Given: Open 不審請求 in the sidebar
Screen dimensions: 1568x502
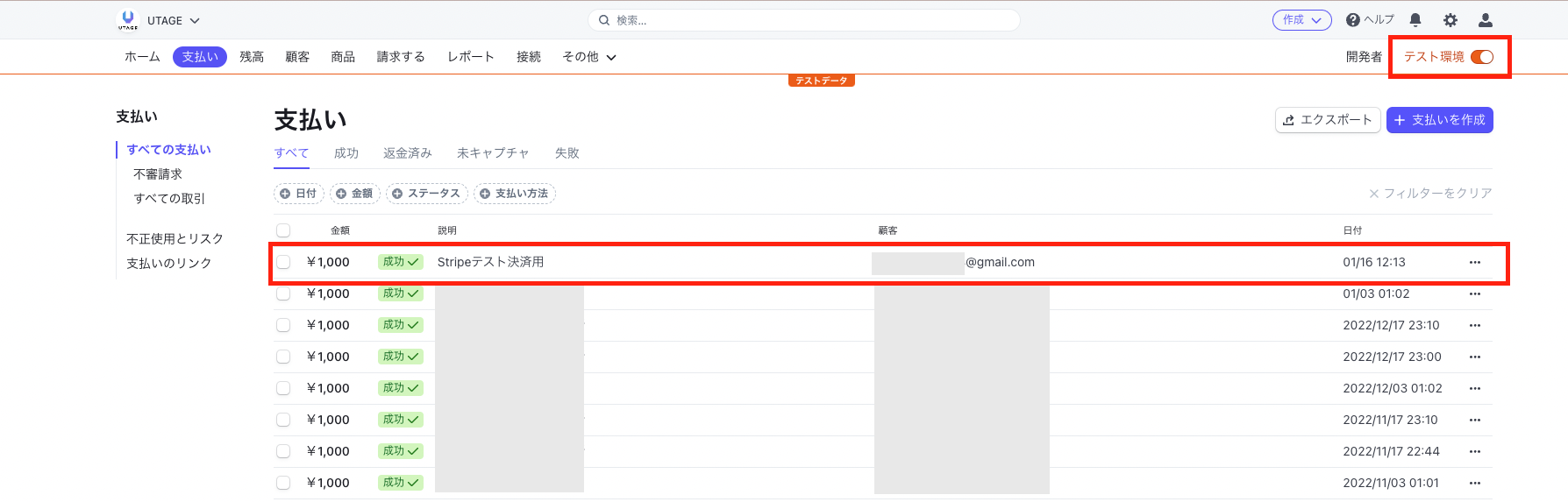Looking at the screenshot, I should 158,174.
